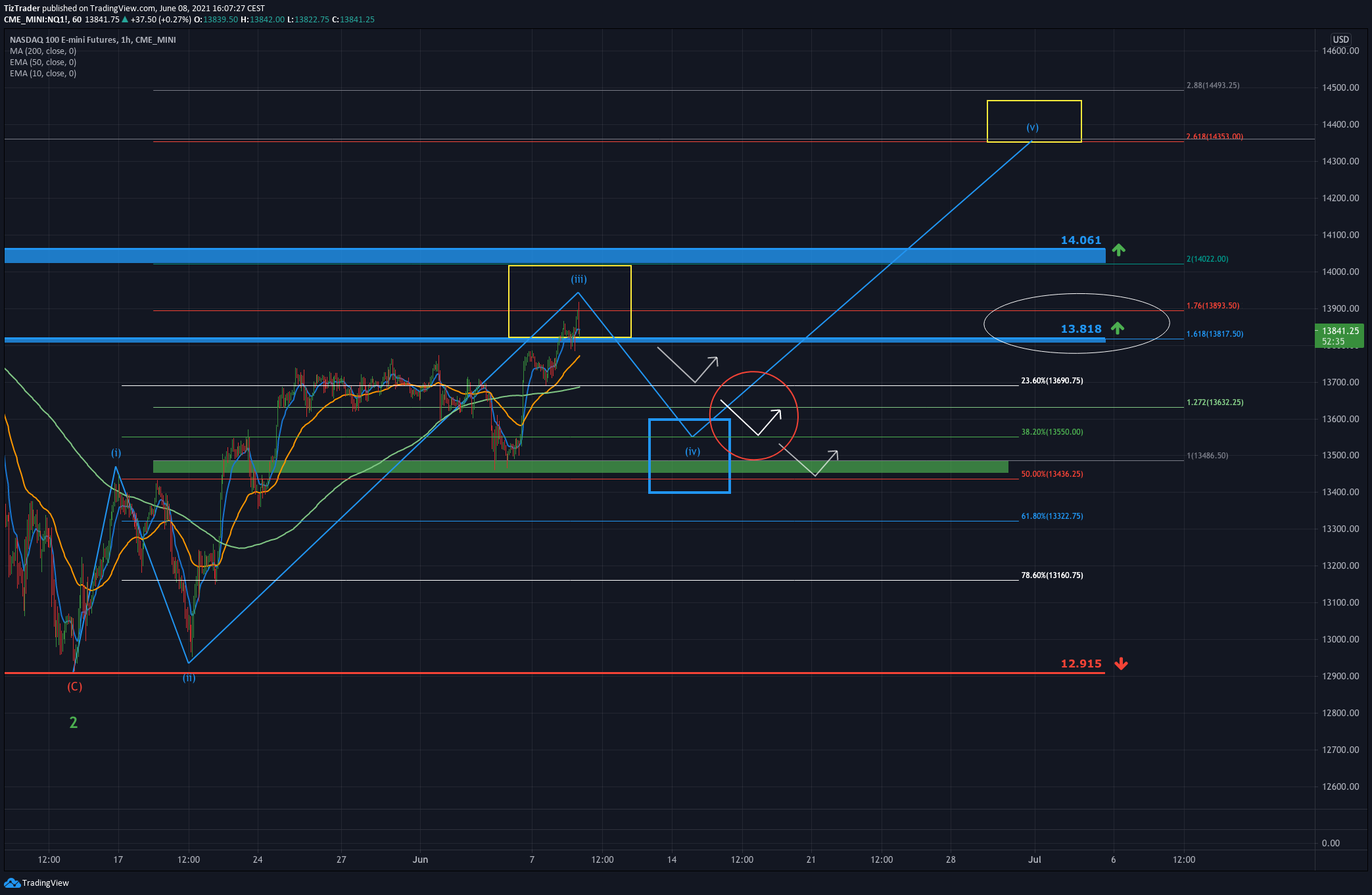Select the red (C) wave label

tap(74, 687)
